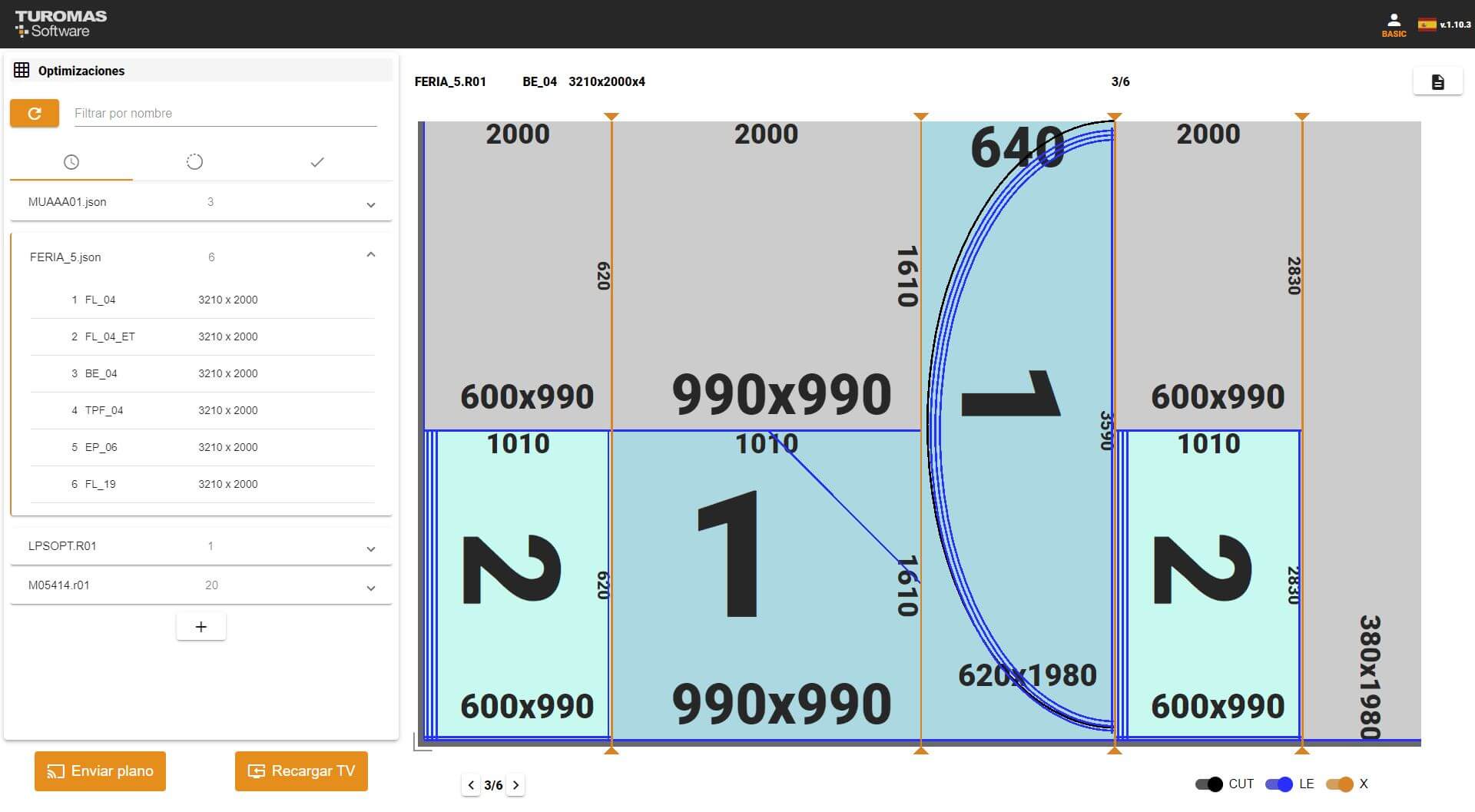Click the Filtrar por nombre field

225,114
